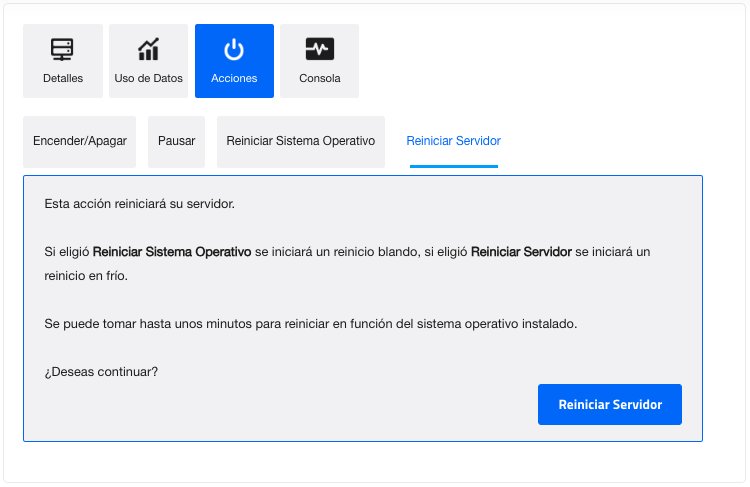Click the server rack icon above Detalles
This screenshot has width=750, height=487.
click(x=63, y=49)
